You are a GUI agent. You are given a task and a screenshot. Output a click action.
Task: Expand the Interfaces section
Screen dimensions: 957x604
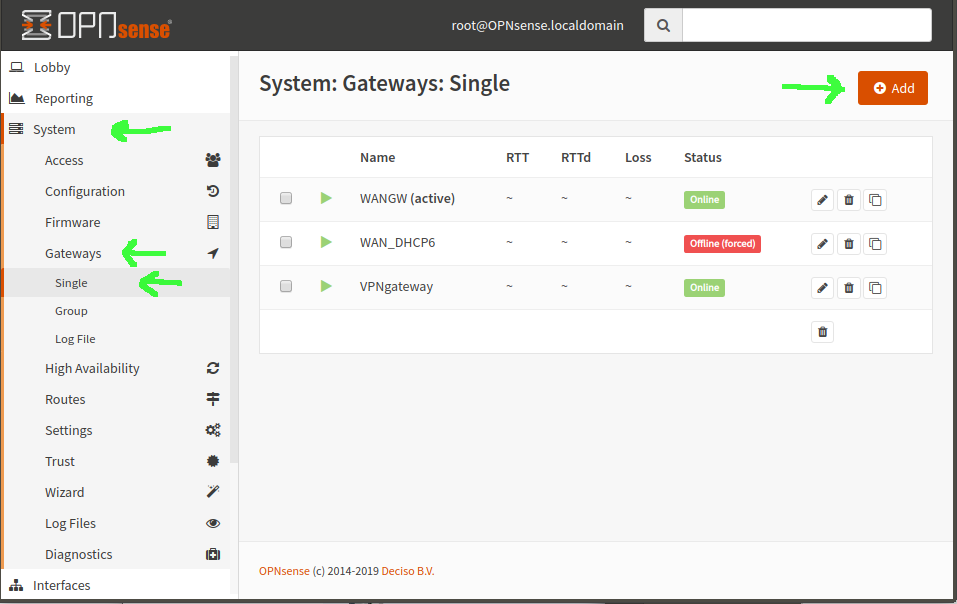pos(62,585)
